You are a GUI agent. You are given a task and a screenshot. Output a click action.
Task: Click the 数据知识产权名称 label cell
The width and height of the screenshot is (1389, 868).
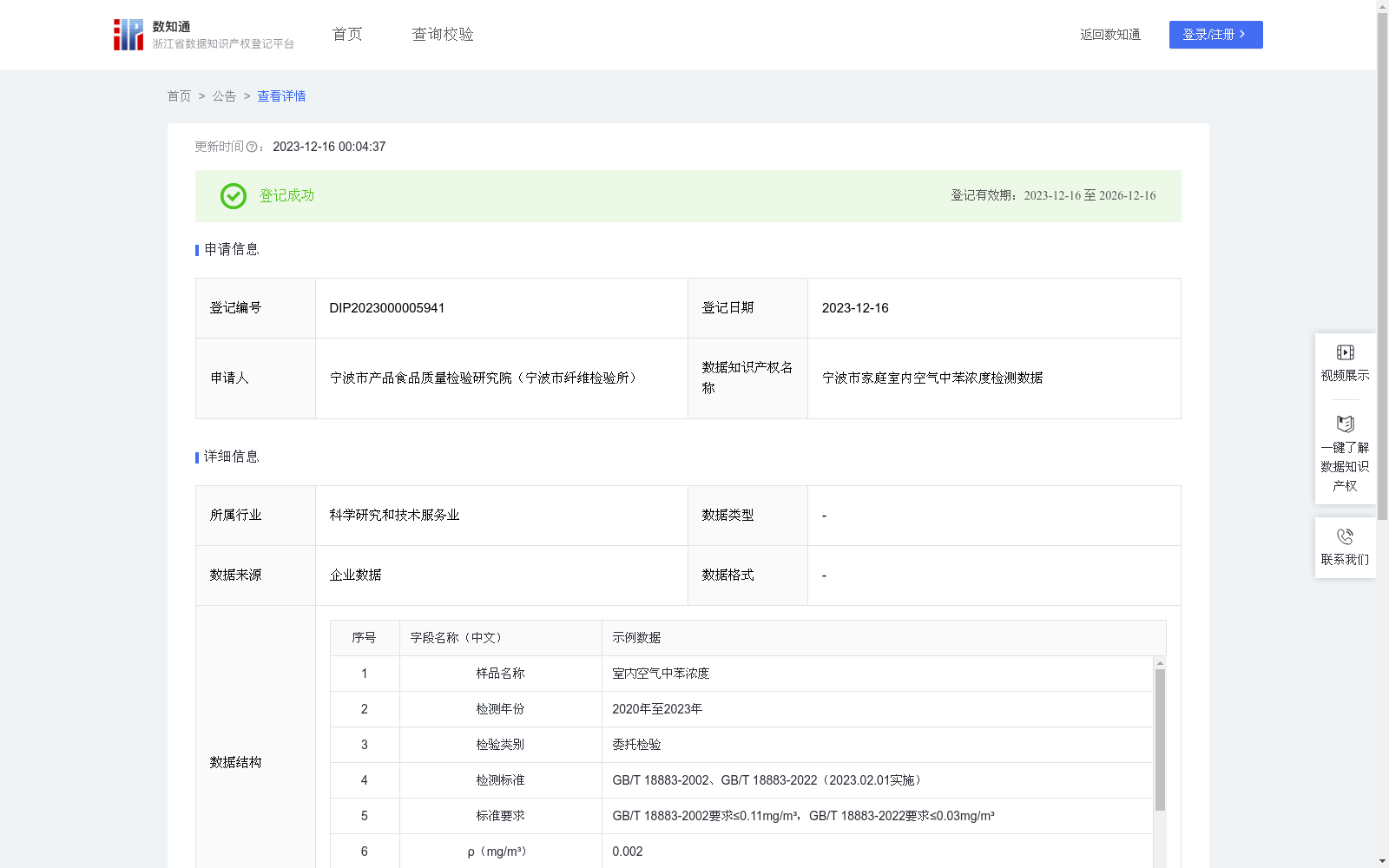tap(747, 378)
